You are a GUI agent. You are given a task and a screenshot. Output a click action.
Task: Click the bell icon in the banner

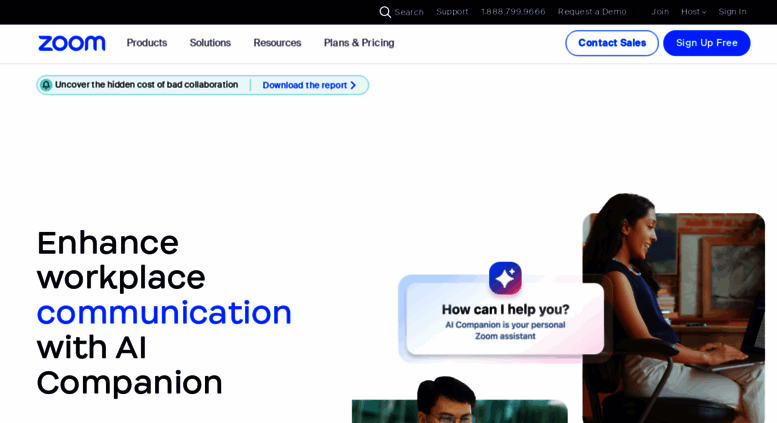46,85
